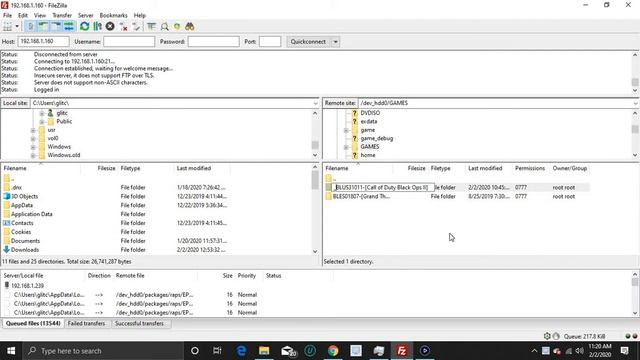The height and width of the screenshot is (360, 640).
Task: Switch to the Failed transfers tab
Action: 86,323
